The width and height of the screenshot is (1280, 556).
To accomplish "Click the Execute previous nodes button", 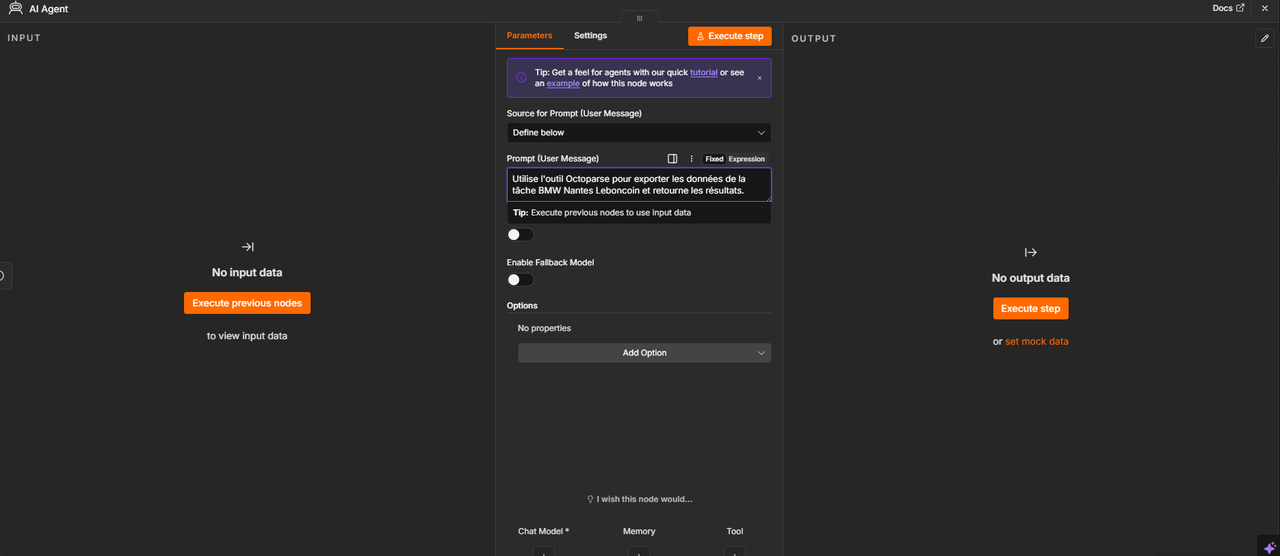I will pos(247,303).
